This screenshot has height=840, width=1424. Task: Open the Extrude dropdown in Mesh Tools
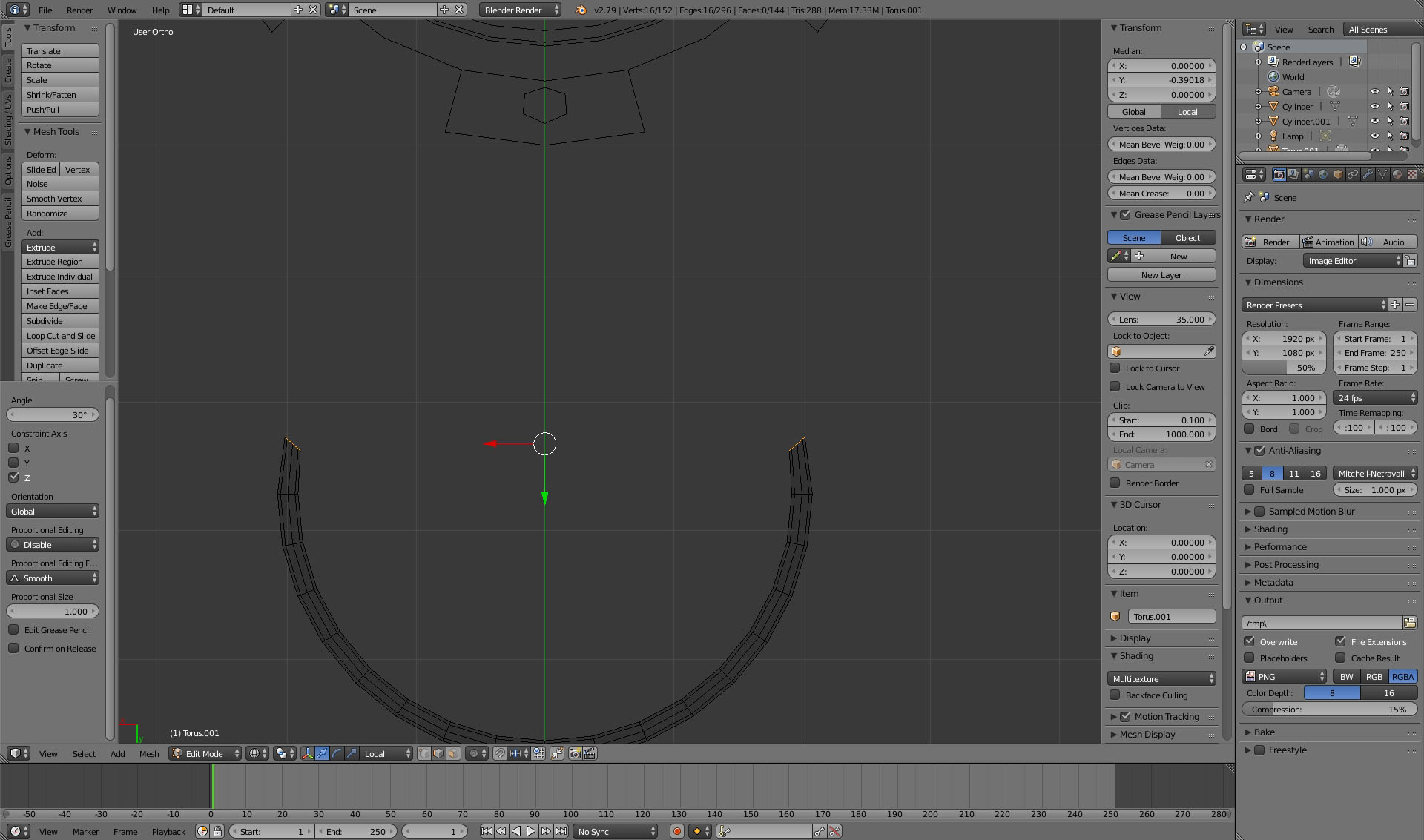(60, 247)
